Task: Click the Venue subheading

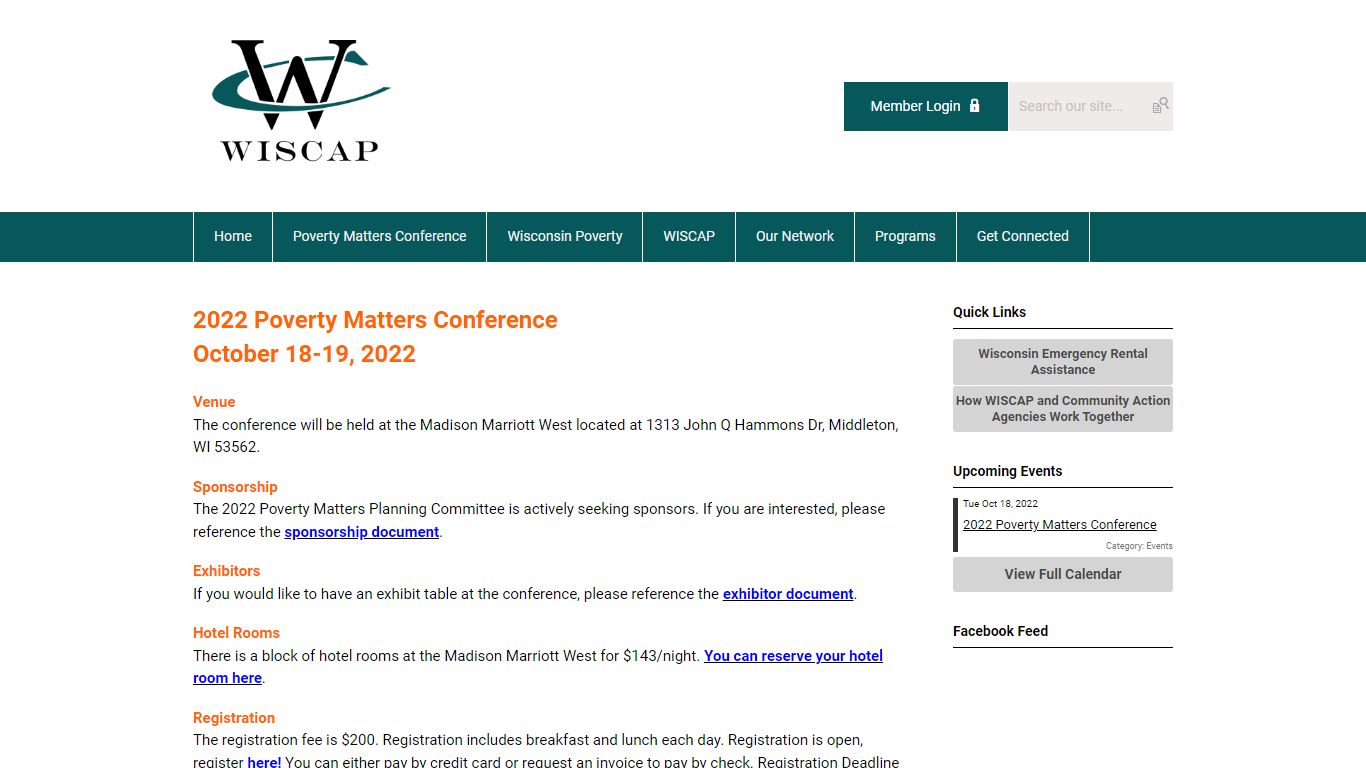Action: 214,402
